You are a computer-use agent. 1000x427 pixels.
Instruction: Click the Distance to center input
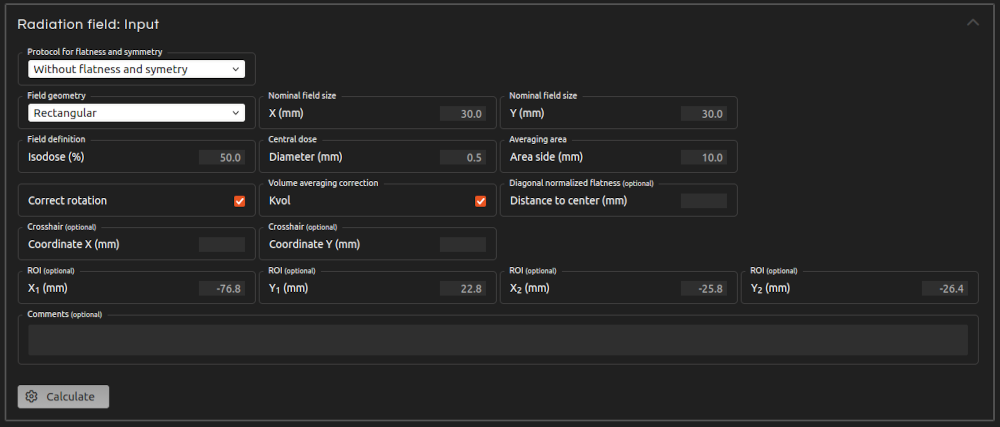point(703,201)
